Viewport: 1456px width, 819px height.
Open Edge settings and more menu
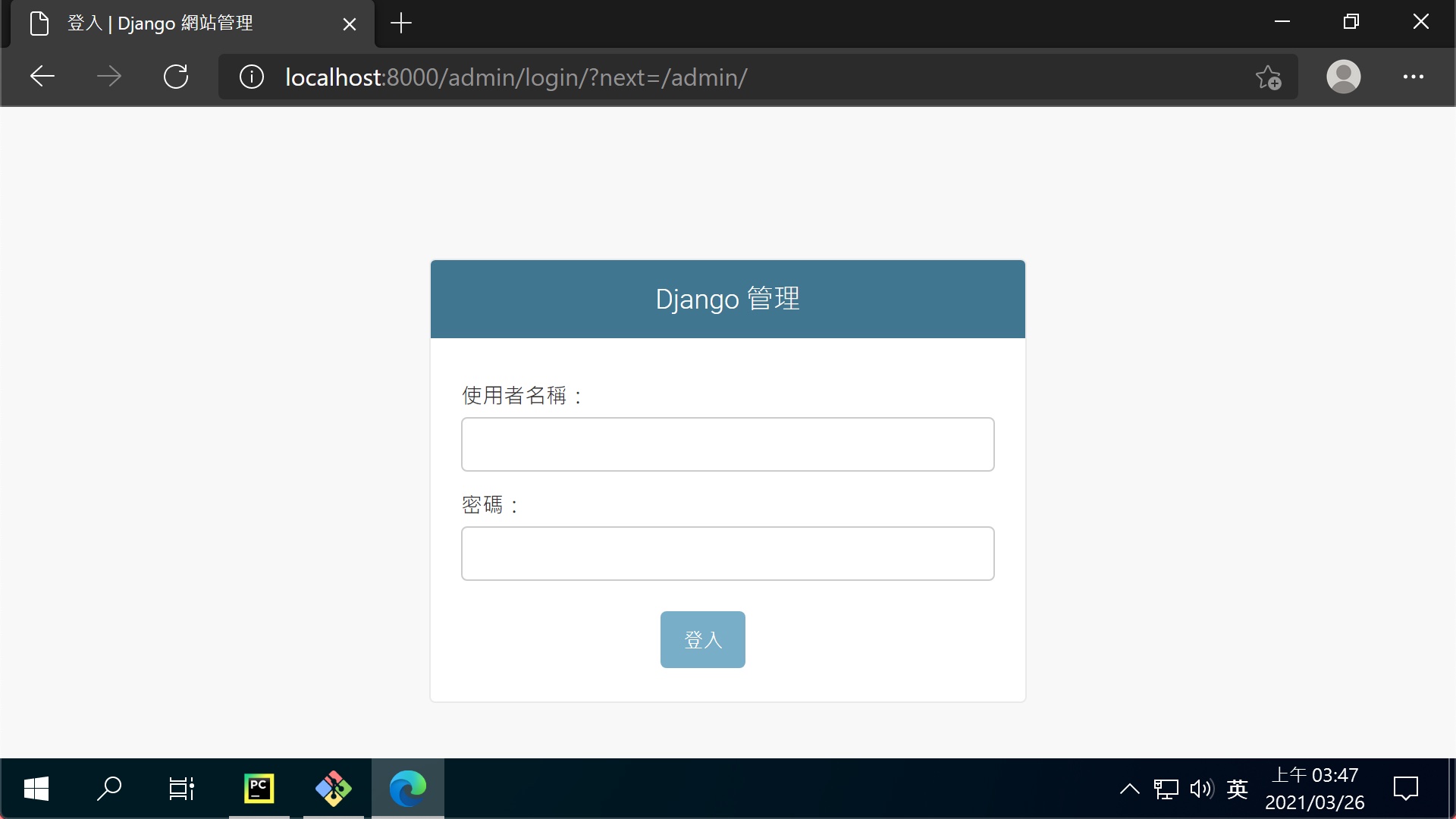(x=1413, y=77)
